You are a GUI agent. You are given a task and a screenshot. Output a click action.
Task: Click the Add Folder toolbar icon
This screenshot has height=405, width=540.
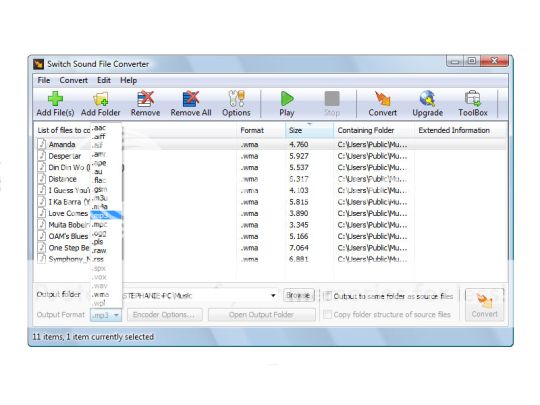coord(101,104)
